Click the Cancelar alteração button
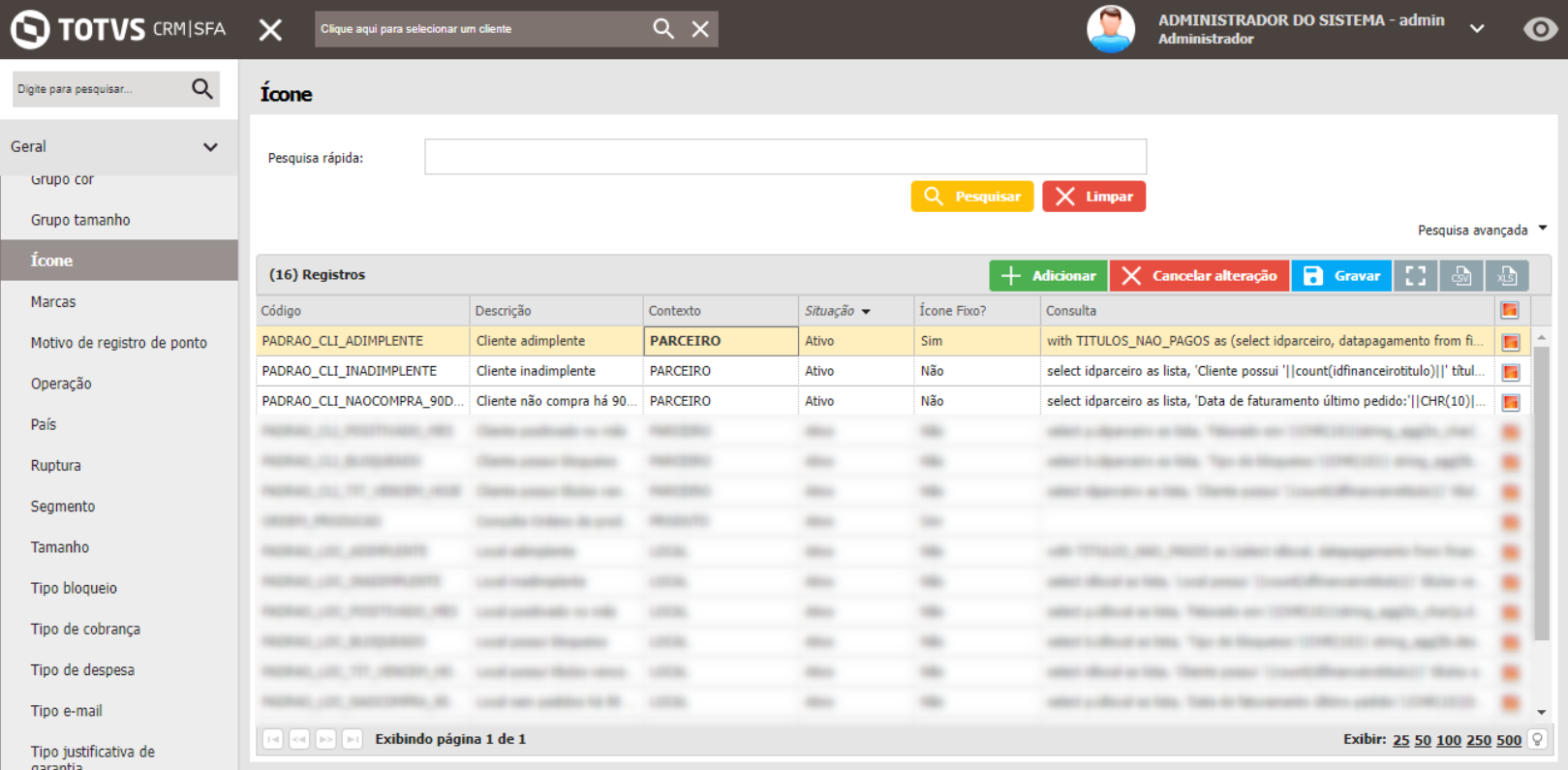 click(x=1200, y=276)
